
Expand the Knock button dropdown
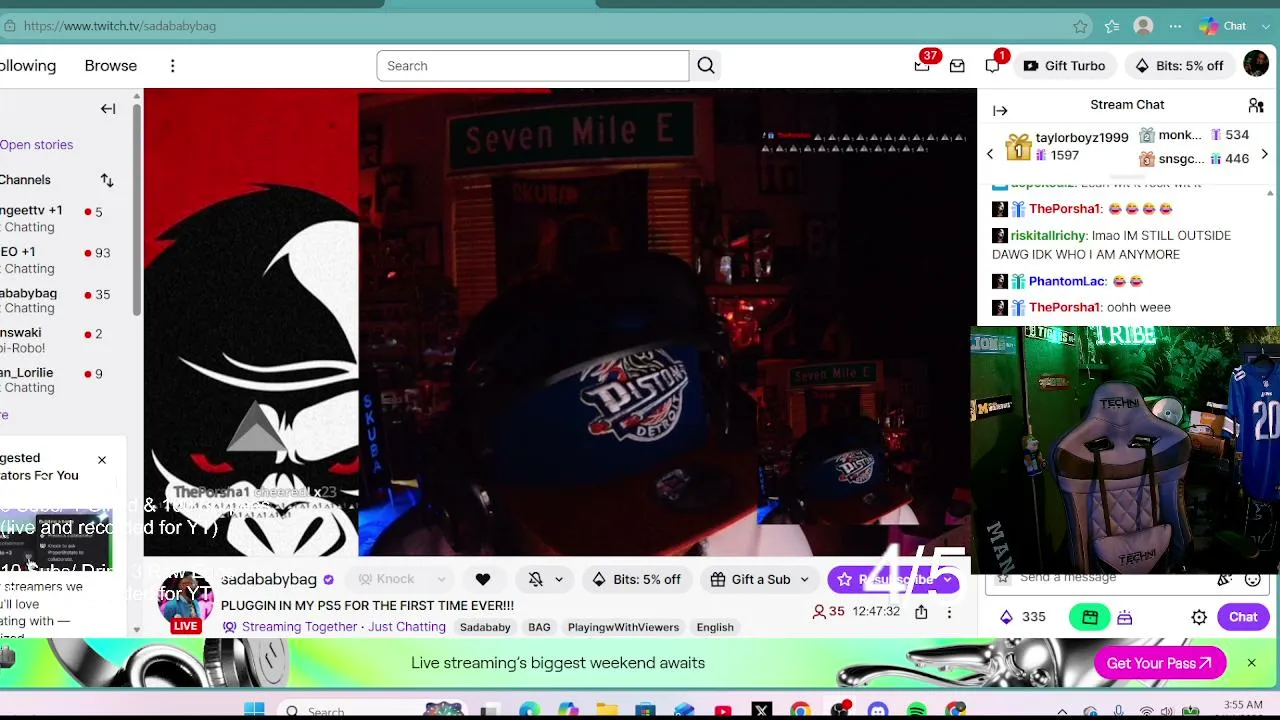(x=440, y=579)
